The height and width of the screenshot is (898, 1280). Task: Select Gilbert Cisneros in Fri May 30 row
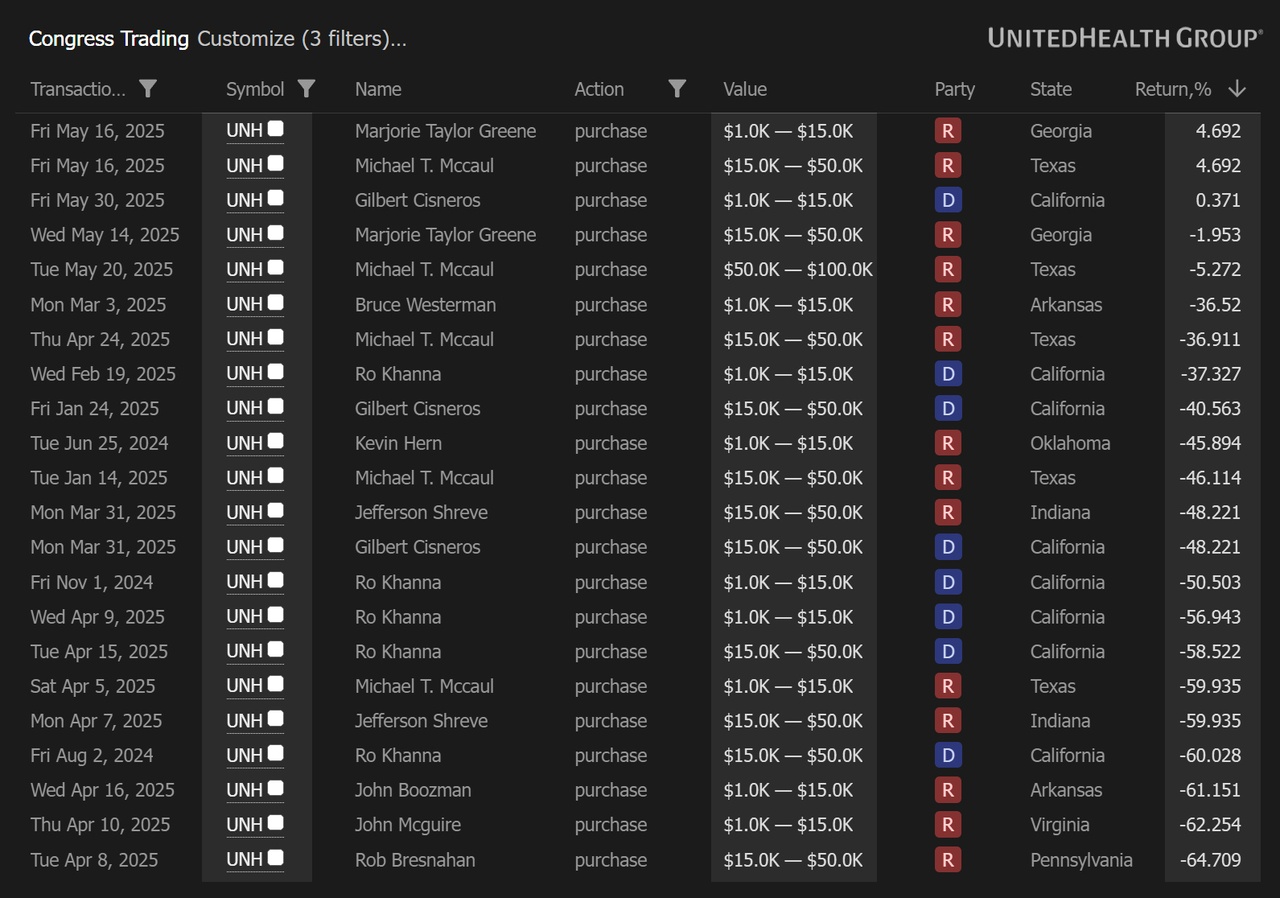coord(417,200)
